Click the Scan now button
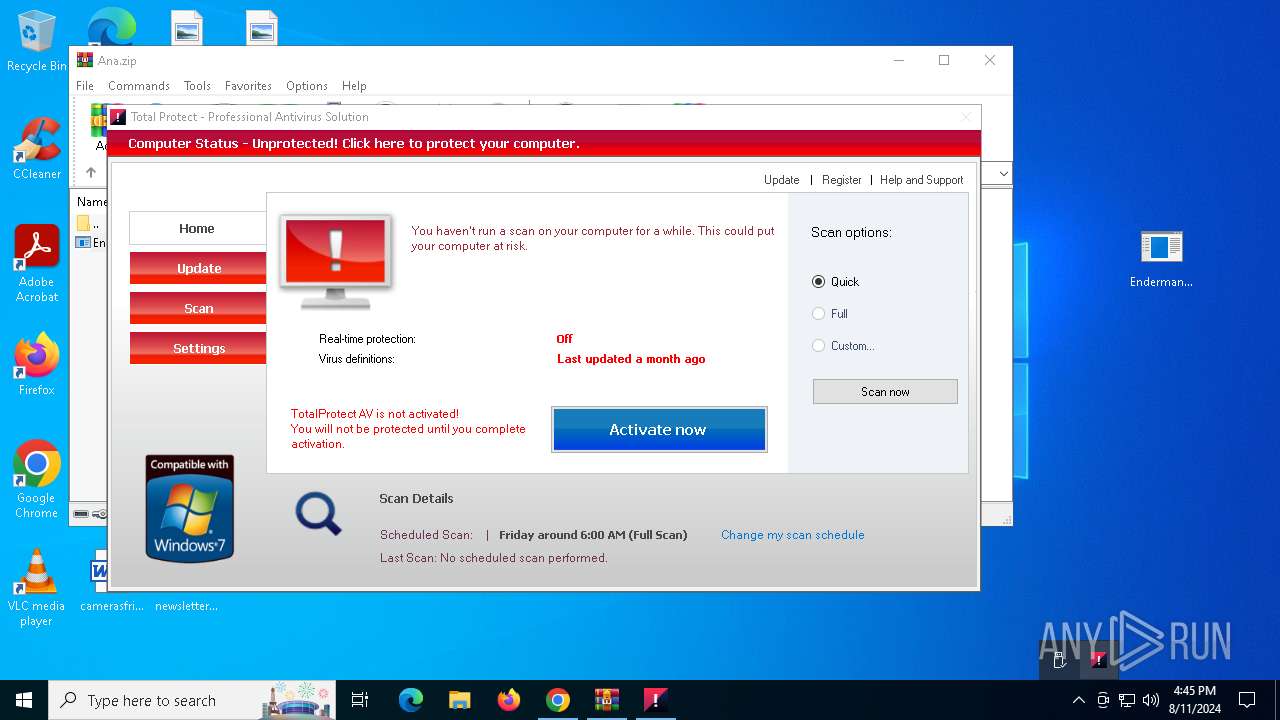The height and width of the screenshot is (720, 1280). tap(885, 392)
